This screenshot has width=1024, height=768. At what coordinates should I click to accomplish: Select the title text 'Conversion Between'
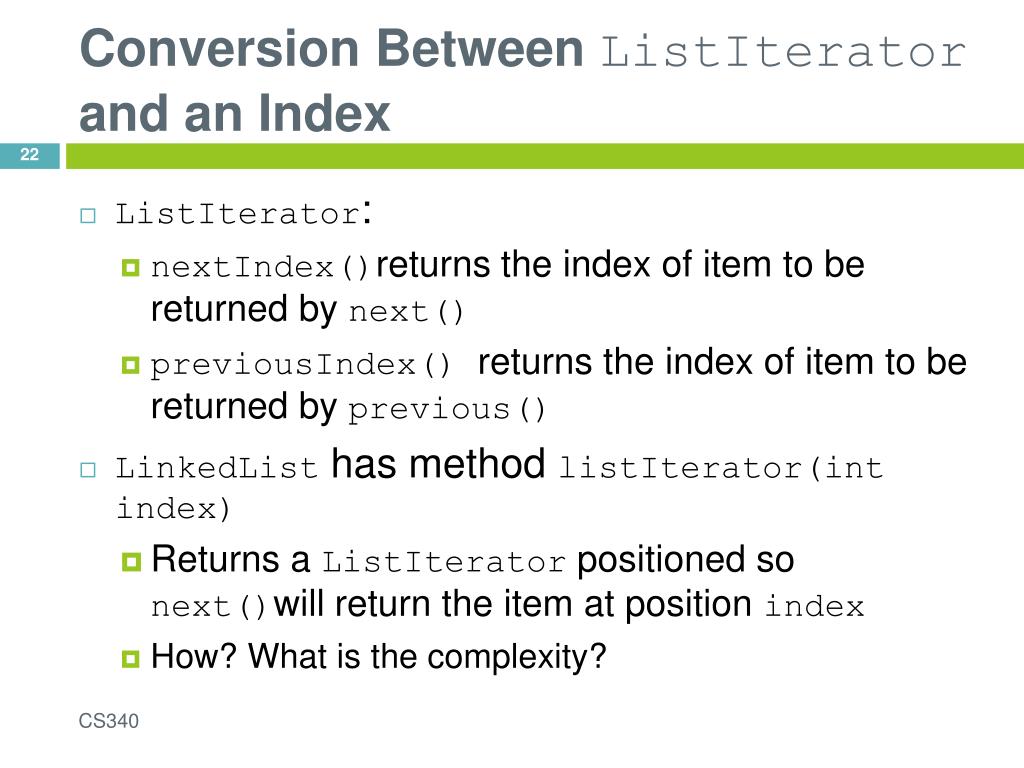coord(331,50)
